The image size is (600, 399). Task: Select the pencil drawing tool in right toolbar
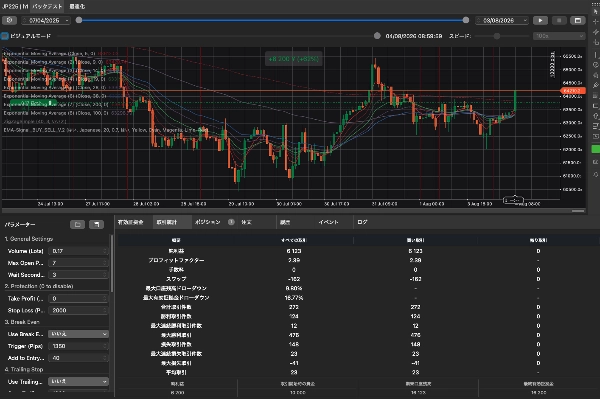click(x=596, y=85)
